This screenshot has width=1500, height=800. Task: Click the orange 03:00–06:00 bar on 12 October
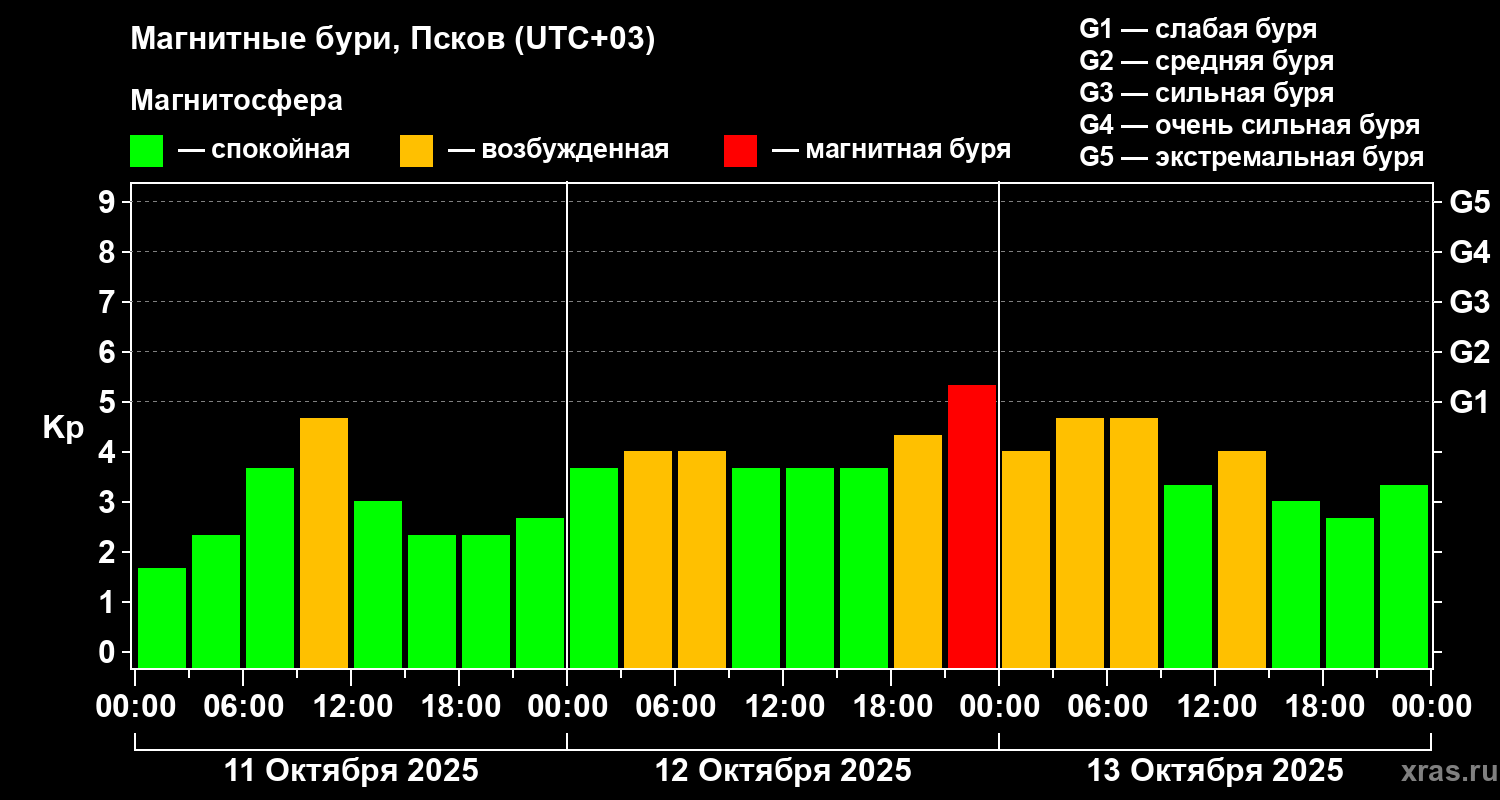coord(648,559)
